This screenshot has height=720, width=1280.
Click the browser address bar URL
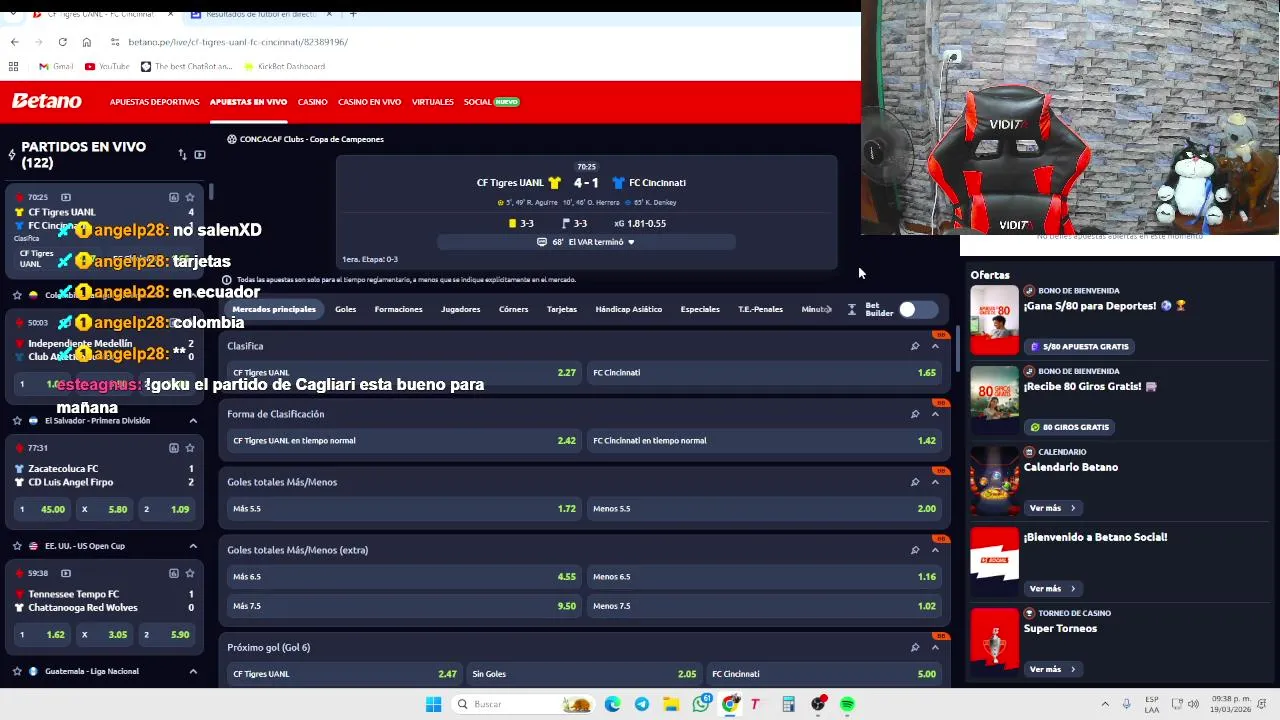pos(238,42)
